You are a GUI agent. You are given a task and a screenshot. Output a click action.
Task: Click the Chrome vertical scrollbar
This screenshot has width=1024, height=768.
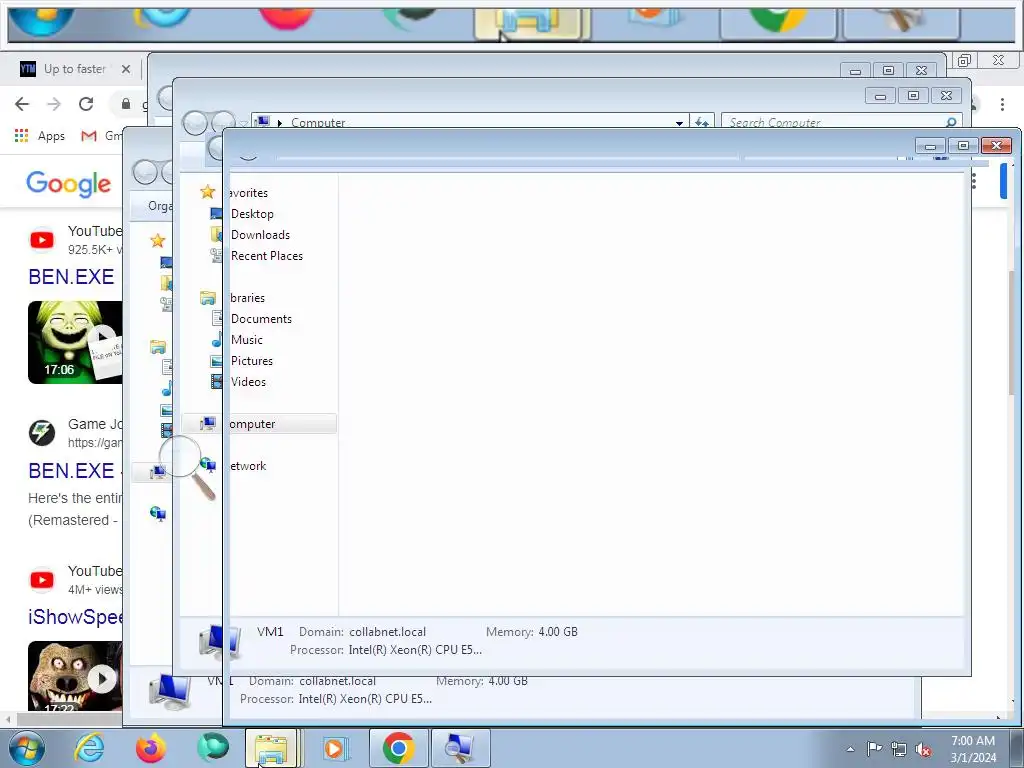(1012, 332)
